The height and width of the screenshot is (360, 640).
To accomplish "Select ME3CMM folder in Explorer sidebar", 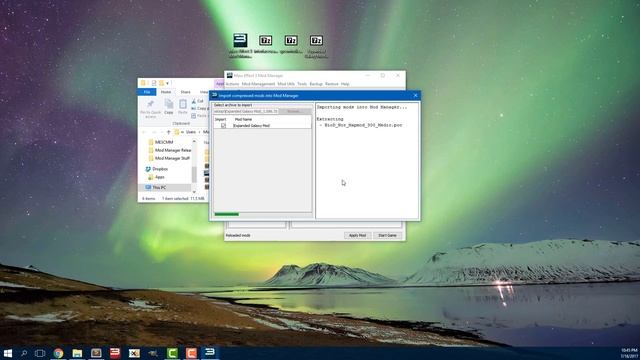I will coord(164,142).
